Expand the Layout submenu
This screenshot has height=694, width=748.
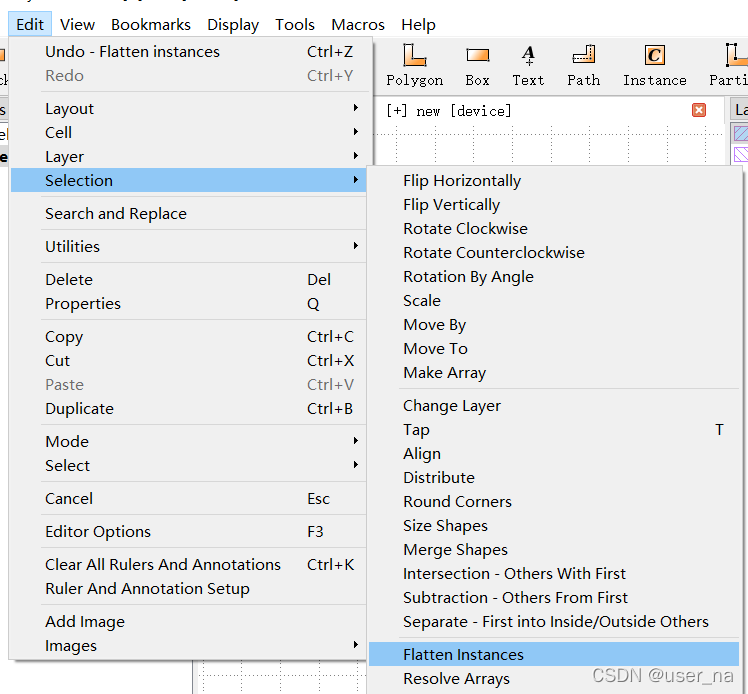coord(188,108)
